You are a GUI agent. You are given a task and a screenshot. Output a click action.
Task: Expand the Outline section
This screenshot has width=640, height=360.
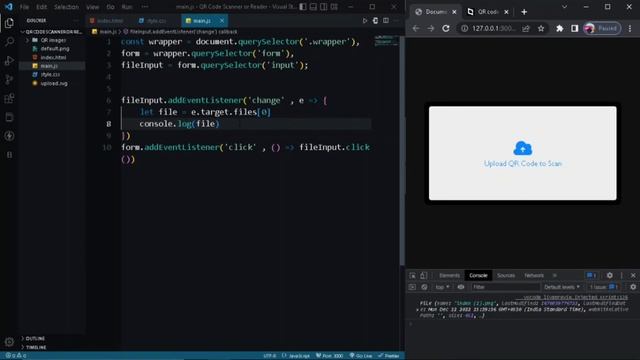pos(35,338)
